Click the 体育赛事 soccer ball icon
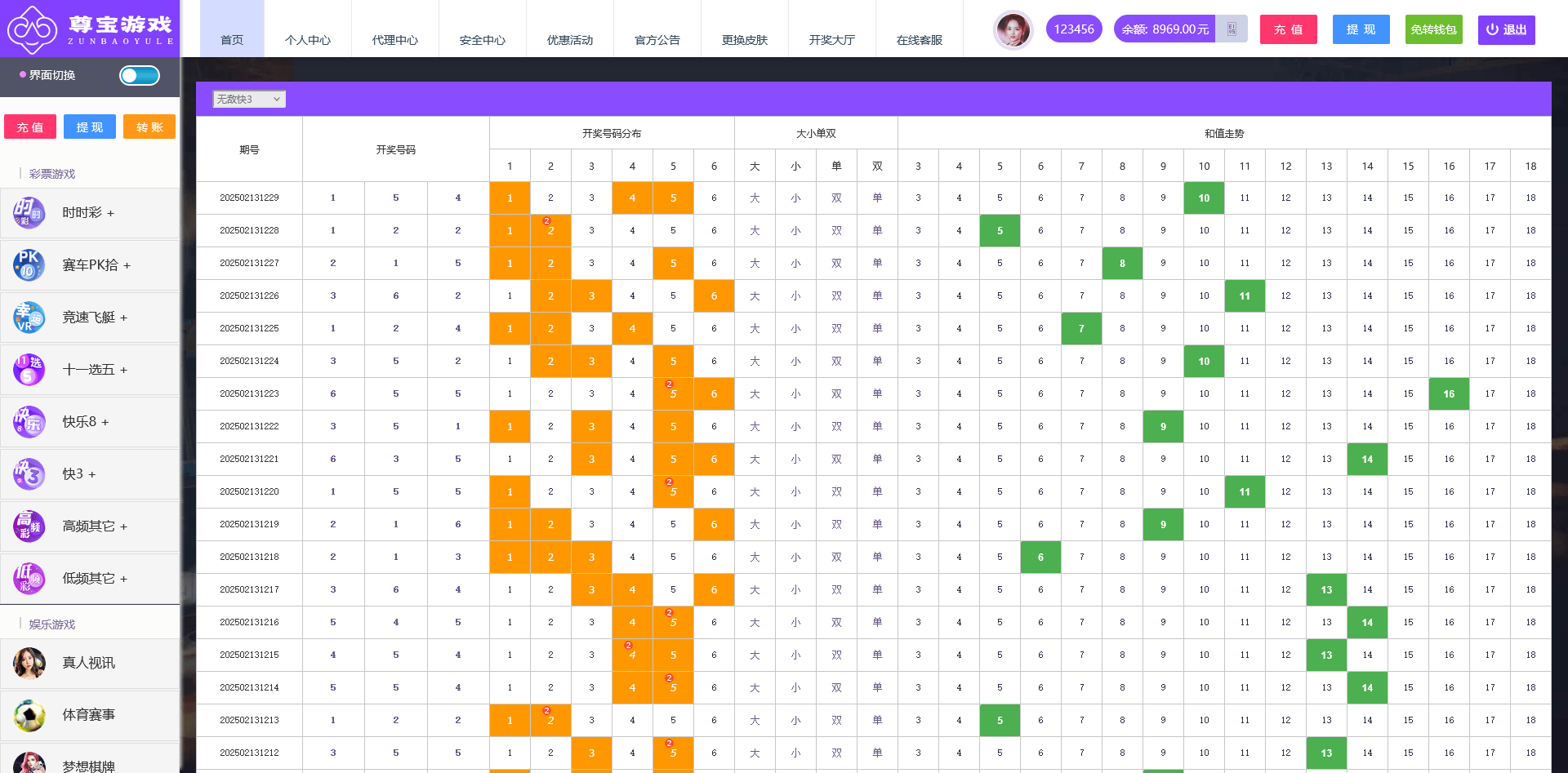This screenshot has width=1568, height=773. (x=29, y=715)
